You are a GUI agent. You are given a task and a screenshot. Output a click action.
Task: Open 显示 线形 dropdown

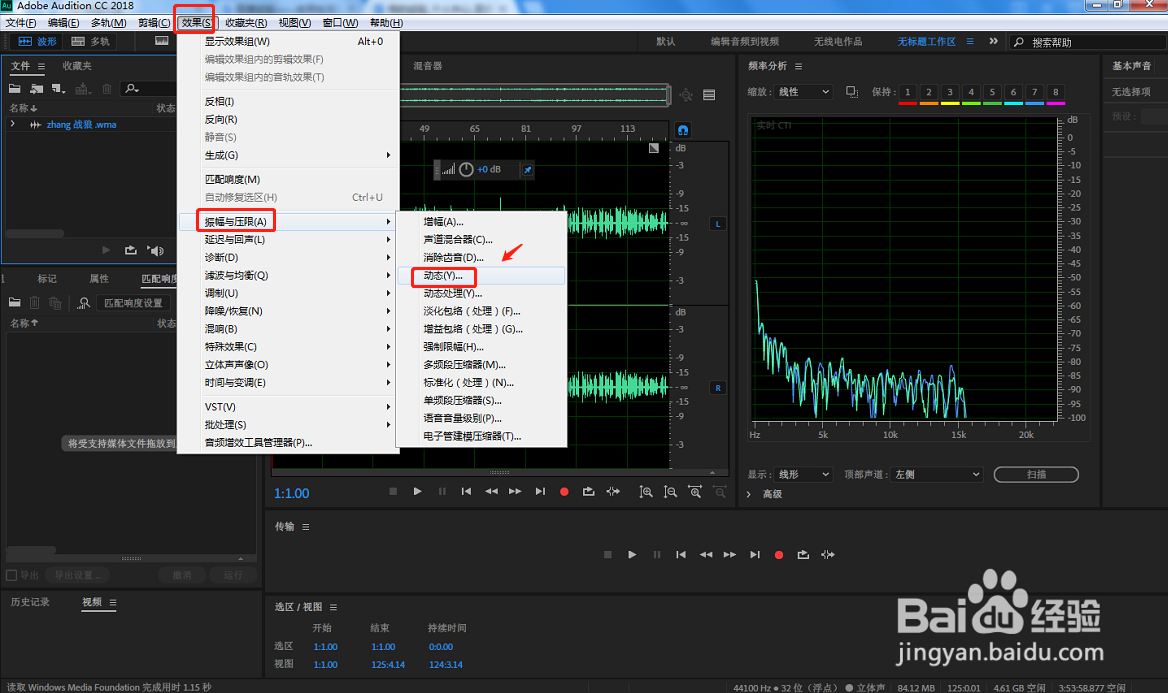[803, 475]
